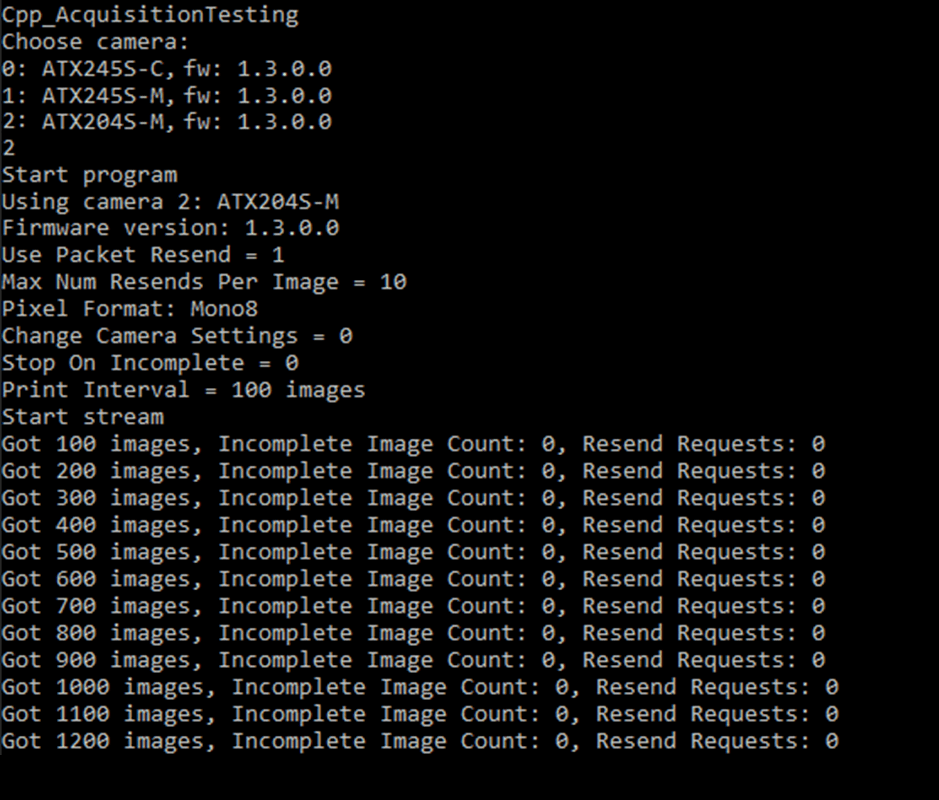
Task: Click the "Got 1200 images" output line
Action: click(x=420, y=741)
